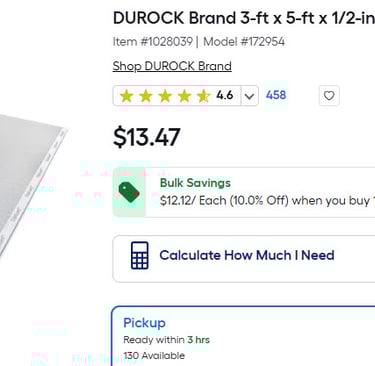Click the first yellow rating star
Image resolution: width=375 pixels, height=366 pixels.
click(126, 96)
